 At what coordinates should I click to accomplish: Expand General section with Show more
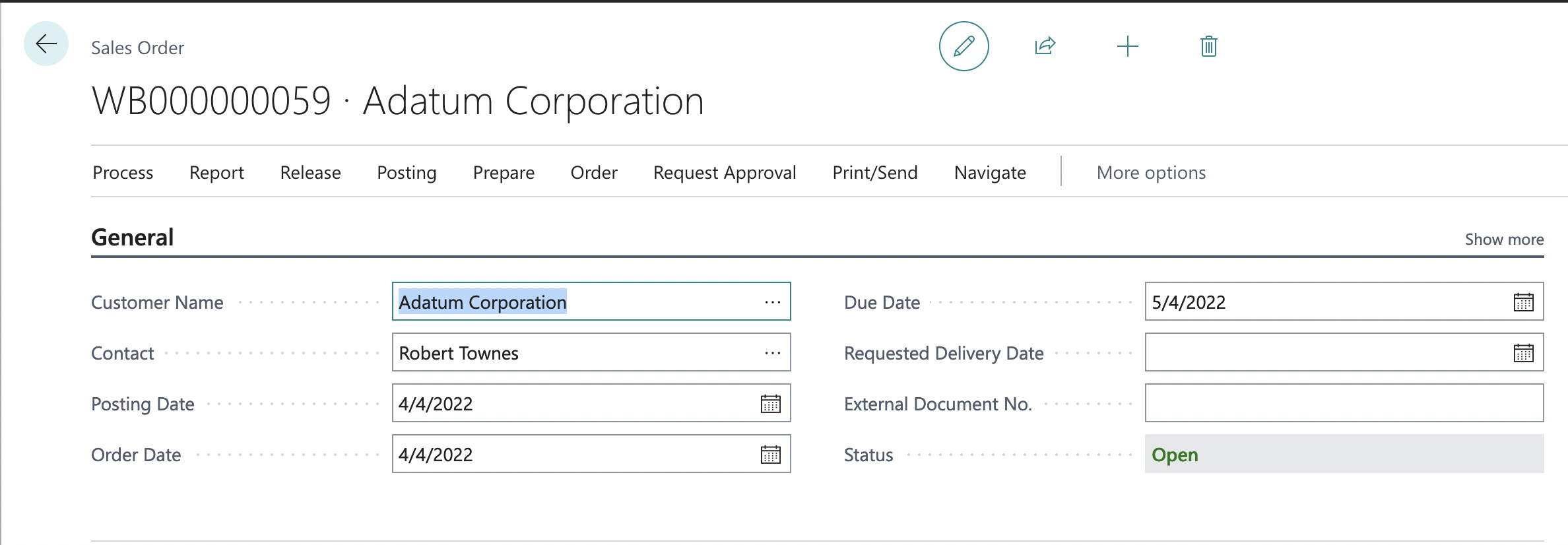click(1503, 240)
